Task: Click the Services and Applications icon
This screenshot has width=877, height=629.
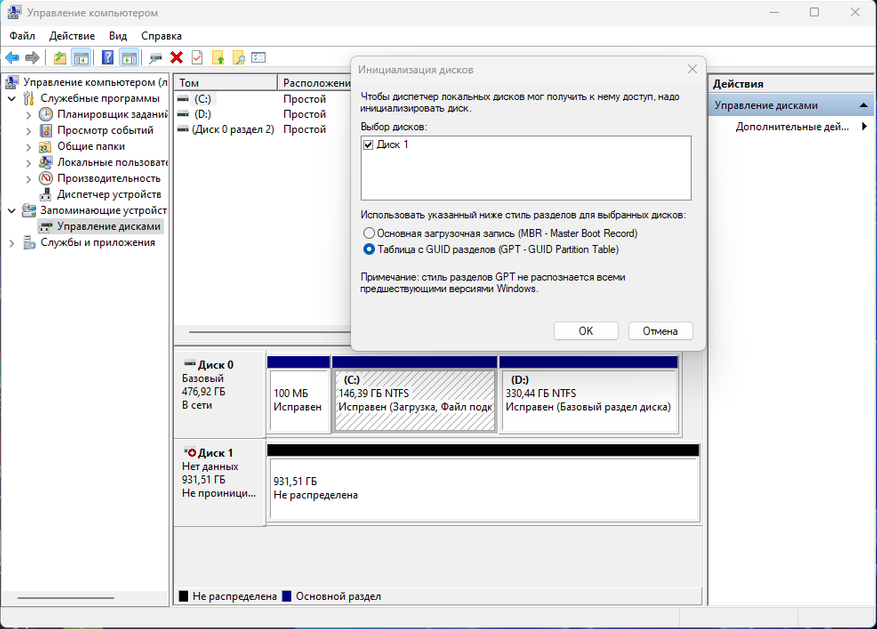Action: (29, 243)
